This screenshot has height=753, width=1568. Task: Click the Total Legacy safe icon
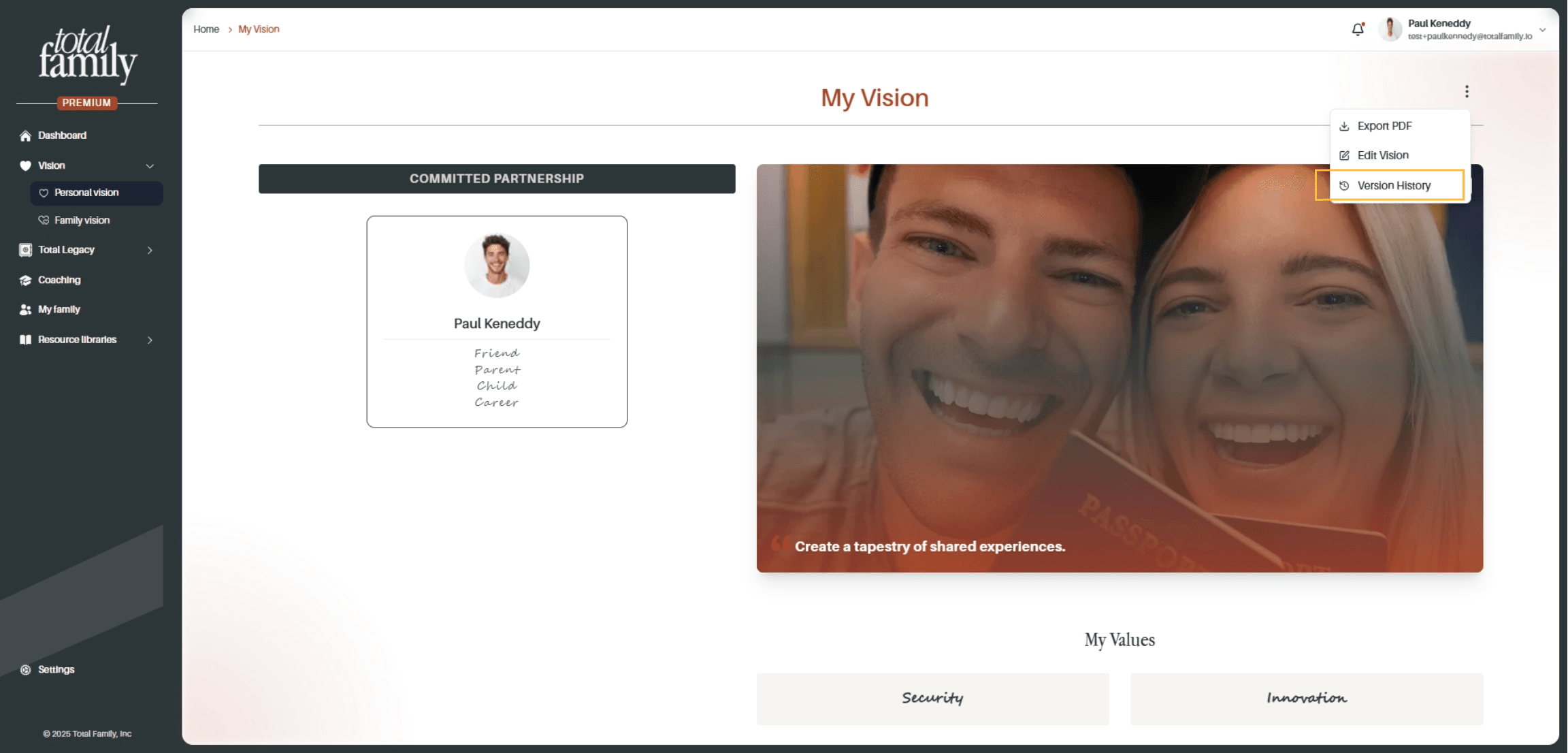[x=25, y=250]
